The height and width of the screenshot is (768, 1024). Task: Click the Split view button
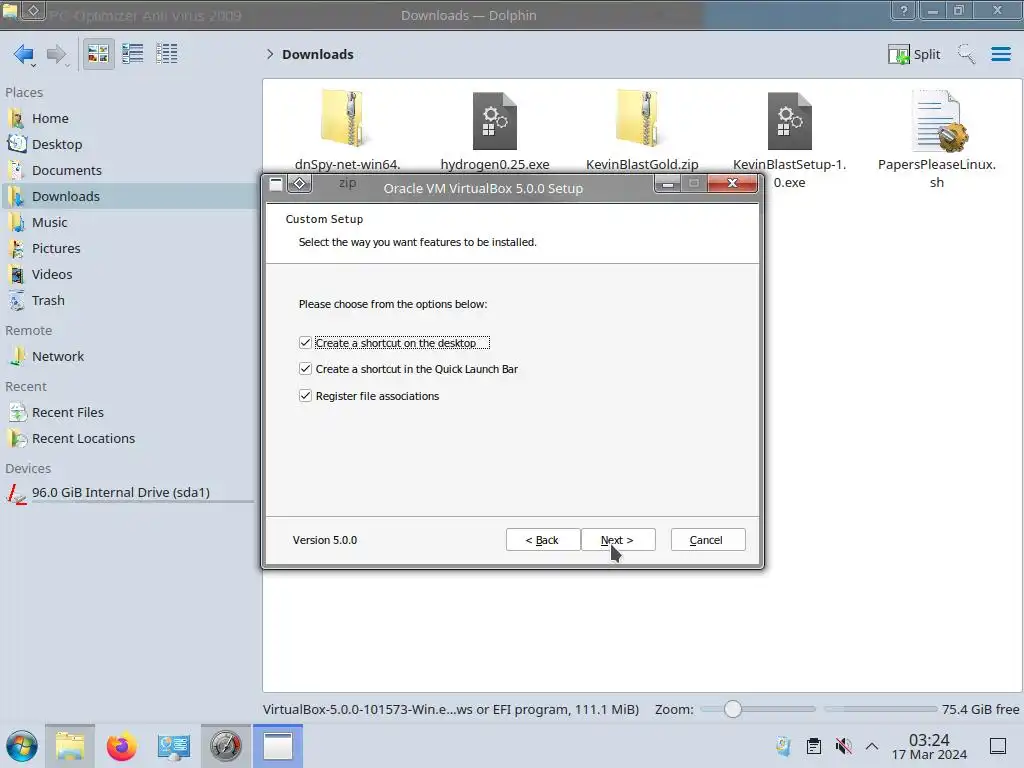914,54
